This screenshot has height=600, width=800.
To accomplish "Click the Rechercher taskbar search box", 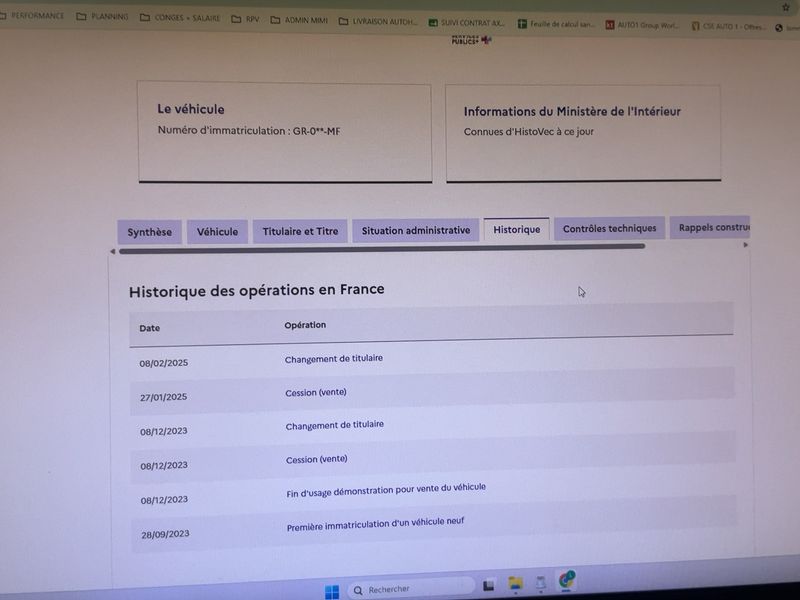I will (x=411, y=589).
